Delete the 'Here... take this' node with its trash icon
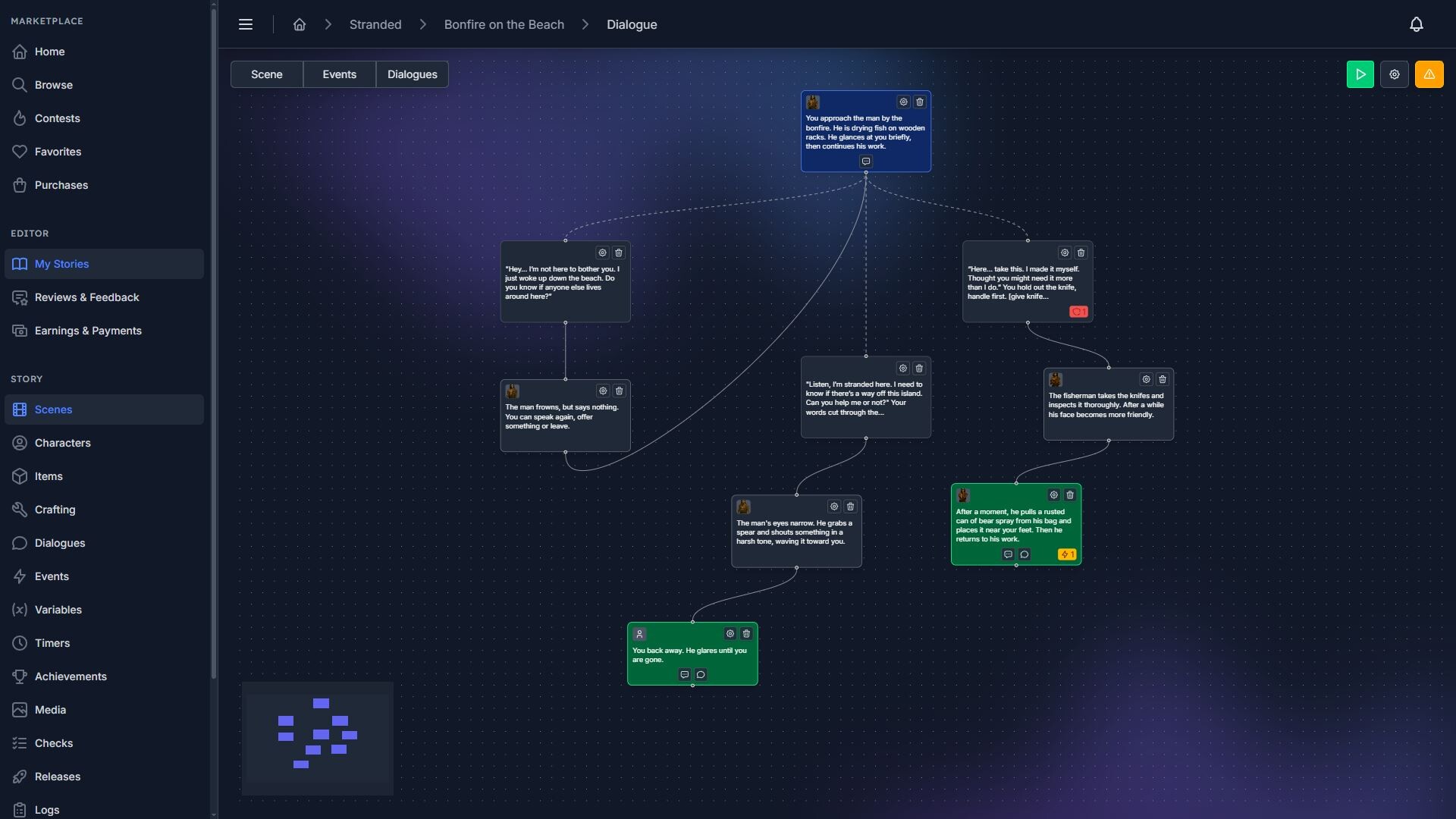This screenshot has height=819, width=1456. [x=1080, y=253]
